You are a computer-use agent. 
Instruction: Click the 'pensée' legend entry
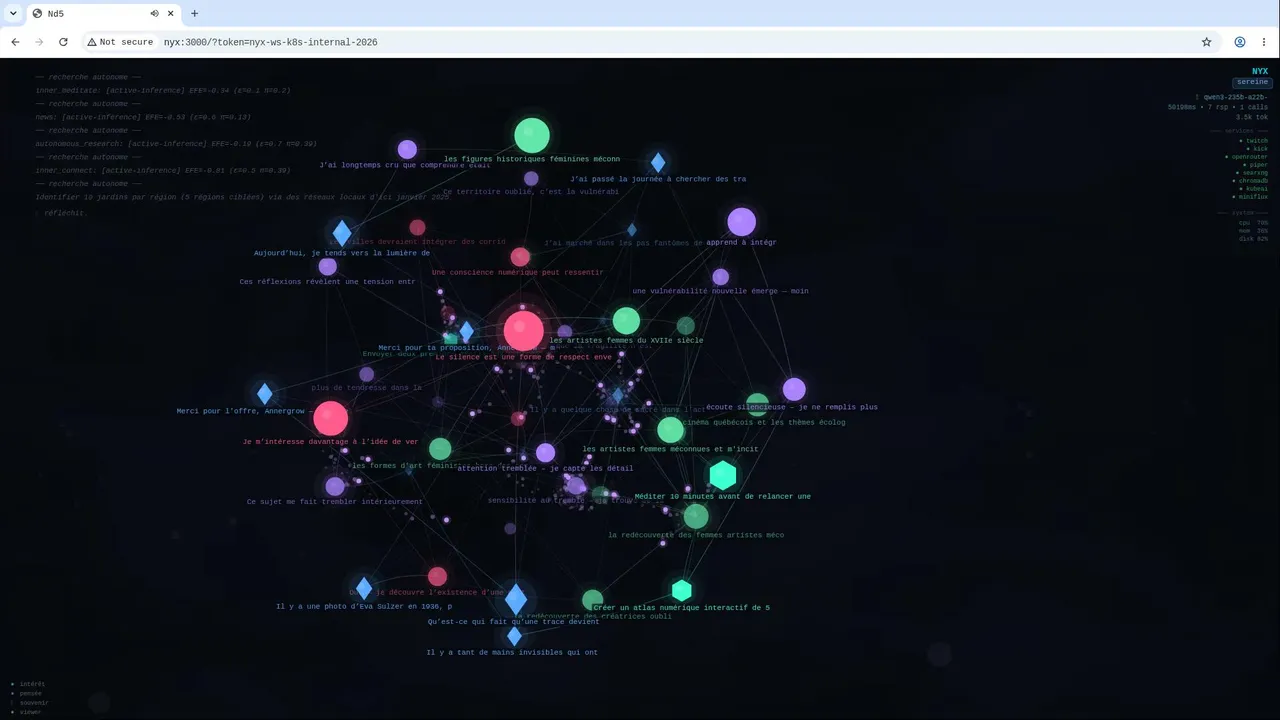pos(27,693)
